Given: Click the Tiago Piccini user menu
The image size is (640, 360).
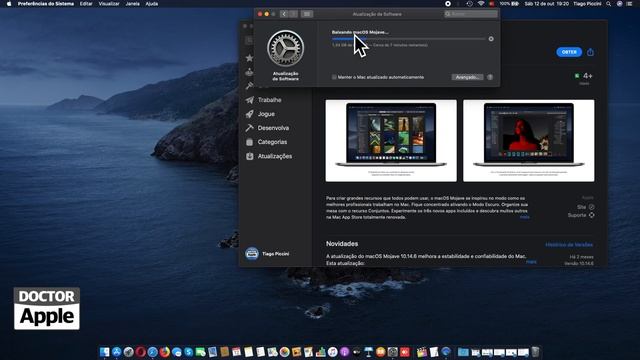Looking at the screenshot, I should 587,4.
